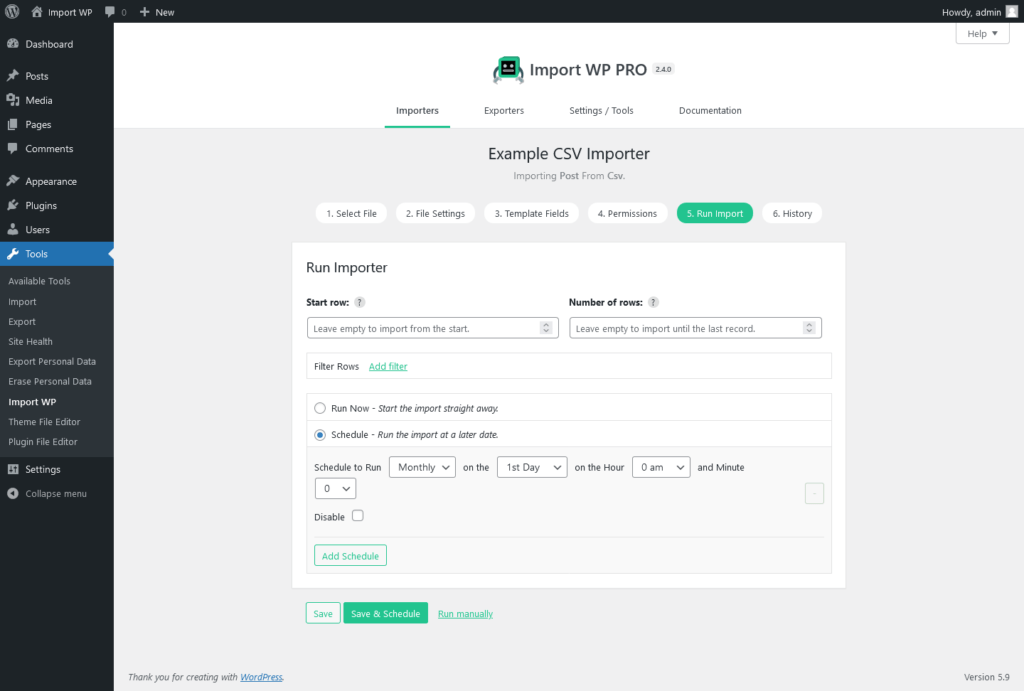Click the plus New icon in admin bar

click(145, 12)
